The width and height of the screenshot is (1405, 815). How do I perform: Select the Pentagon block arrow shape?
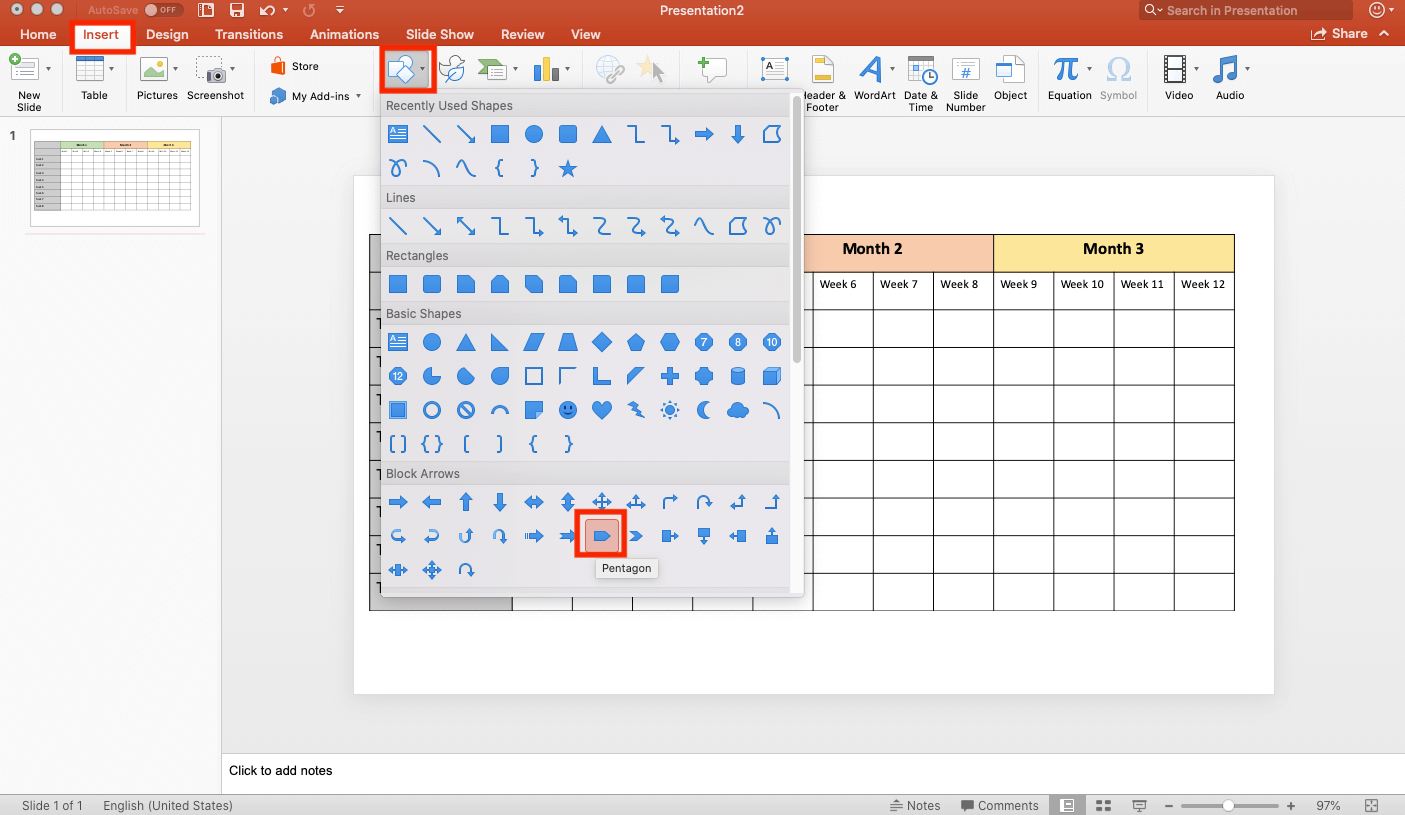click(601, 536)
